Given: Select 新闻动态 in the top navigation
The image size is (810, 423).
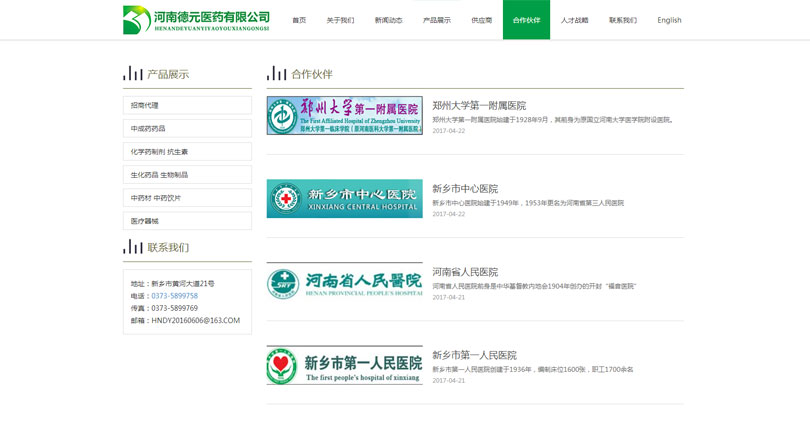Looking at the screenshot, I should click(388, 20).
